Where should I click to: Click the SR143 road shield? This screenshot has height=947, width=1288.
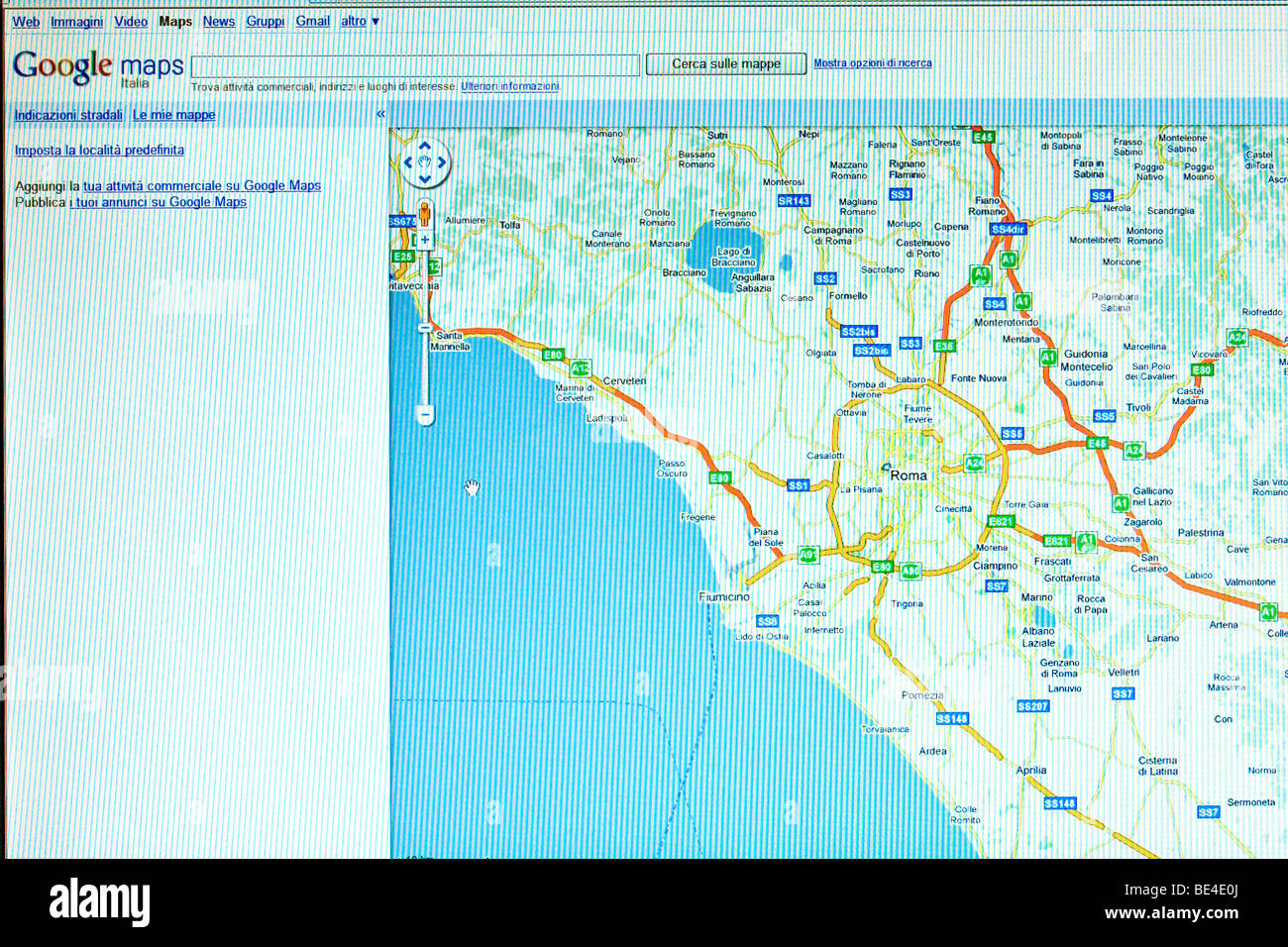tap(794, 201)
